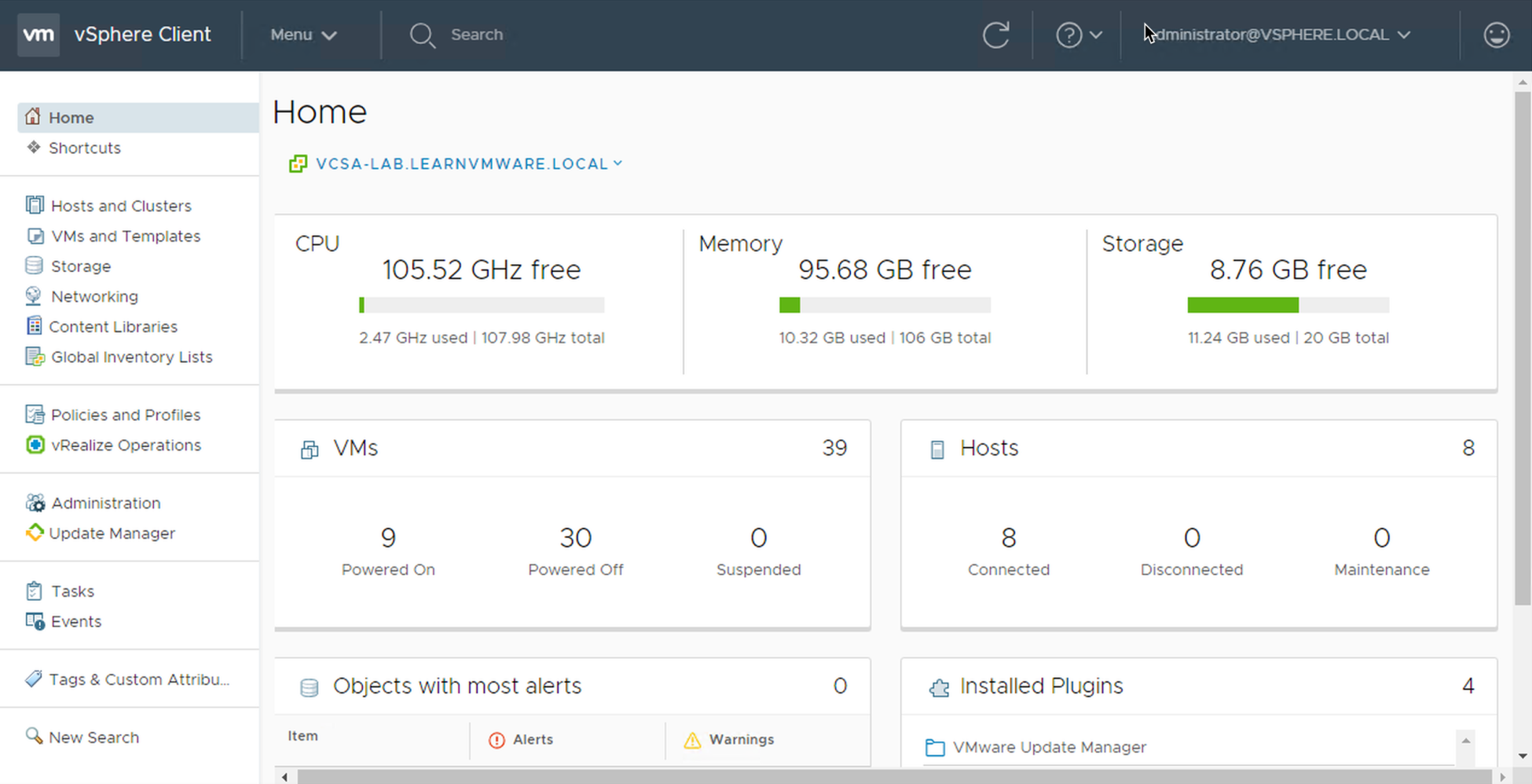Click the vCenter server icon beside VCSA-LAB
The width and height of the screenshot is (1532, 784).
[x=298, y=163]
